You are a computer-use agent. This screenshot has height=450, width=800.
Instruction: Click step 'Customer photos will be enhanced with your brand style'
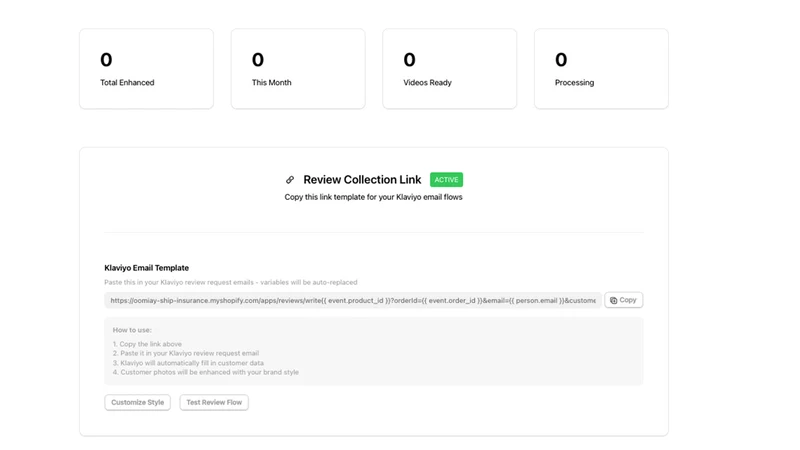point(206,372)
